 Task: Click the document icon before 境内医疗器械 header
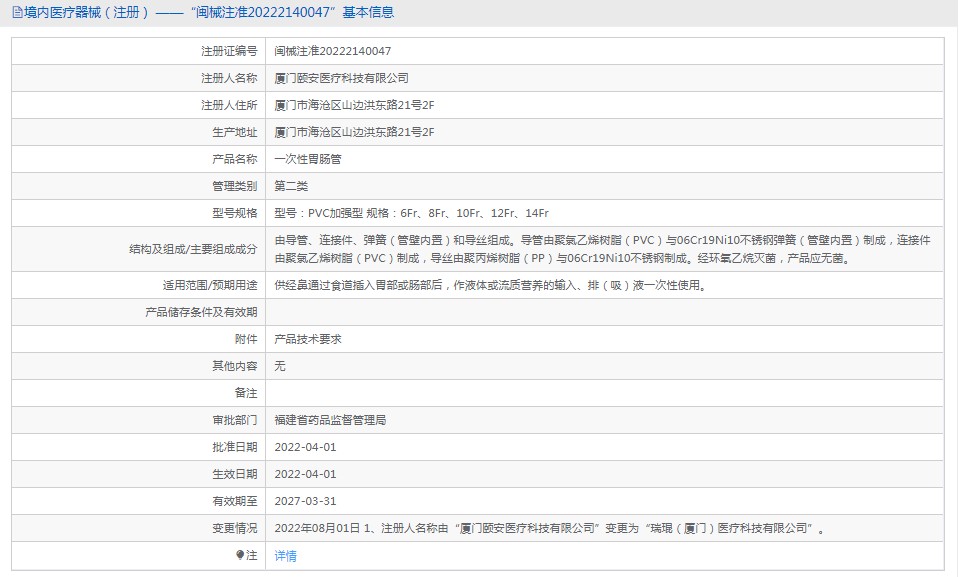click(x=17, y=12)
